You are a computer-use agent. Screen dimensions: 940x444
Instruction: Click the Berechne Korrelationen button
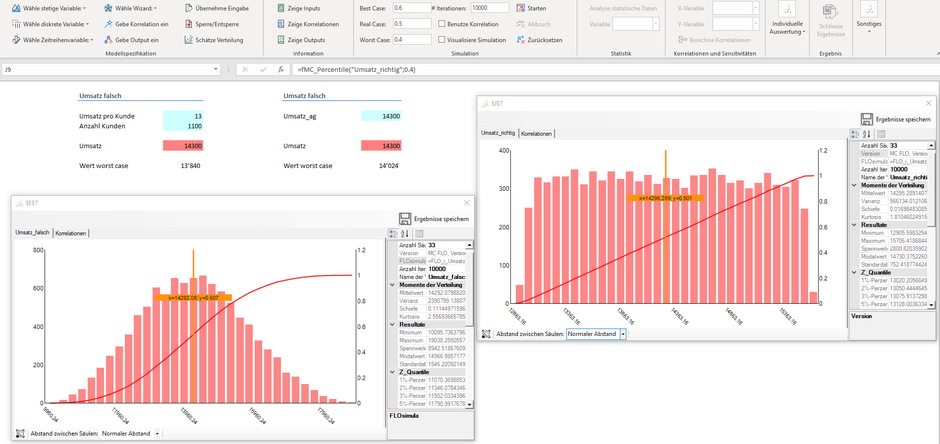pos(714,40)
